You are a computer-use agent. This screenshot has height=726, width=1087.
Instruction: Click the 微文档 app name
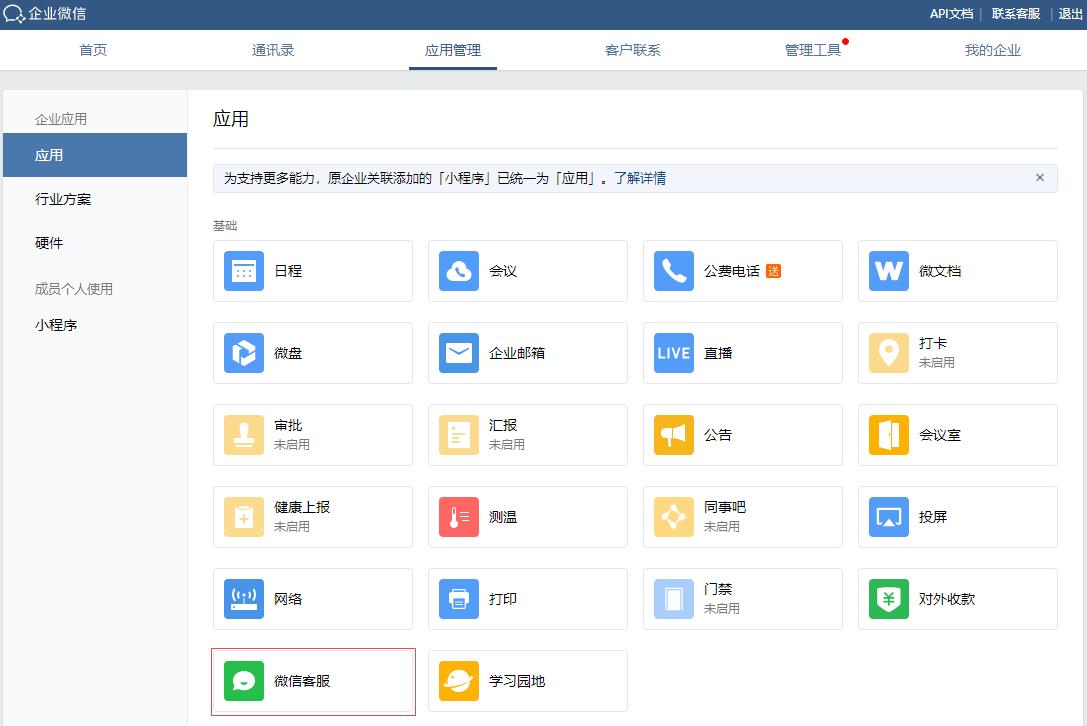(x=940, y=271)
